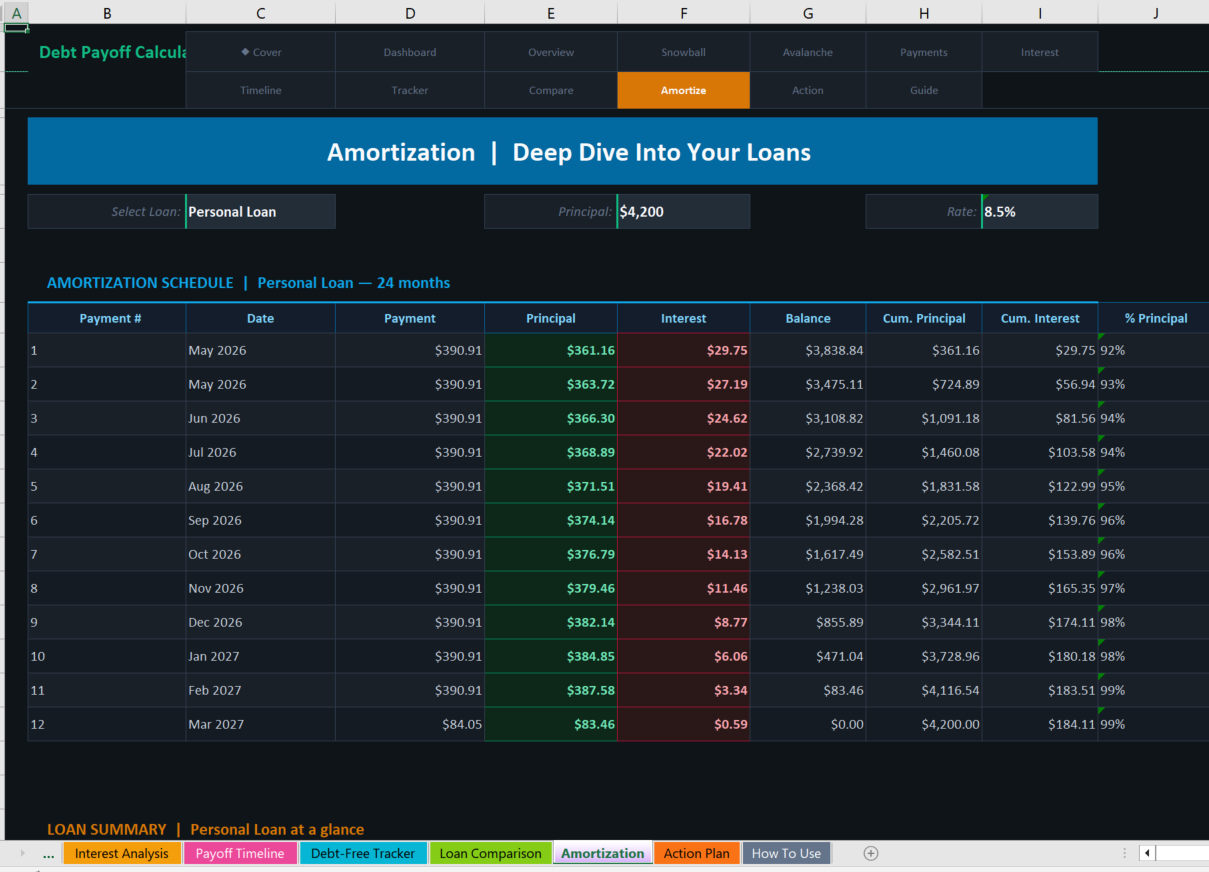Select column I header

1040,13
